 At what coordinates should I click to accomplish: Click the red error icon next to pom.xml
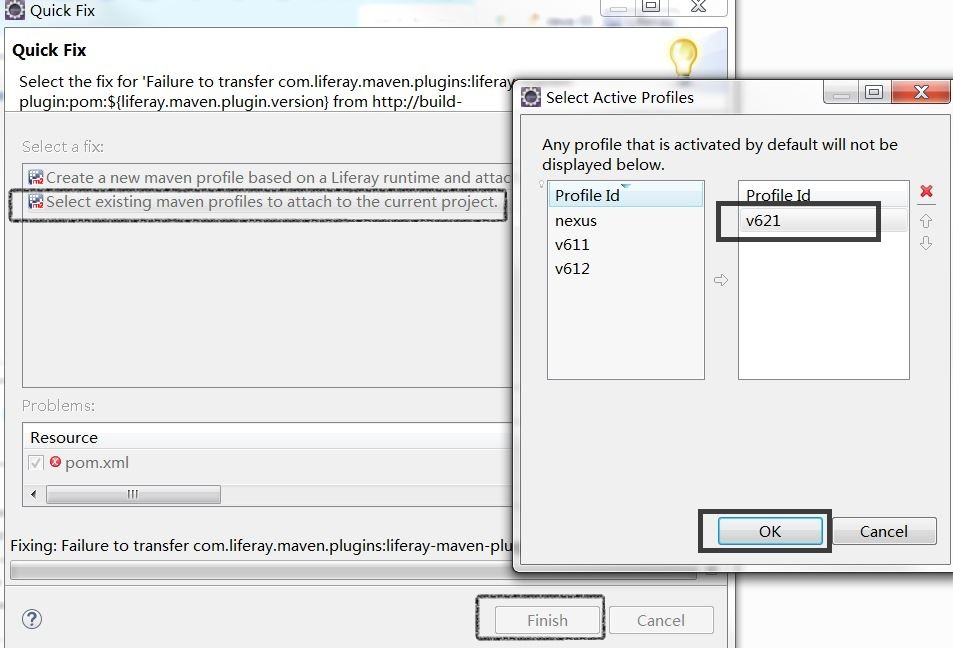click(x=55, y=462)
